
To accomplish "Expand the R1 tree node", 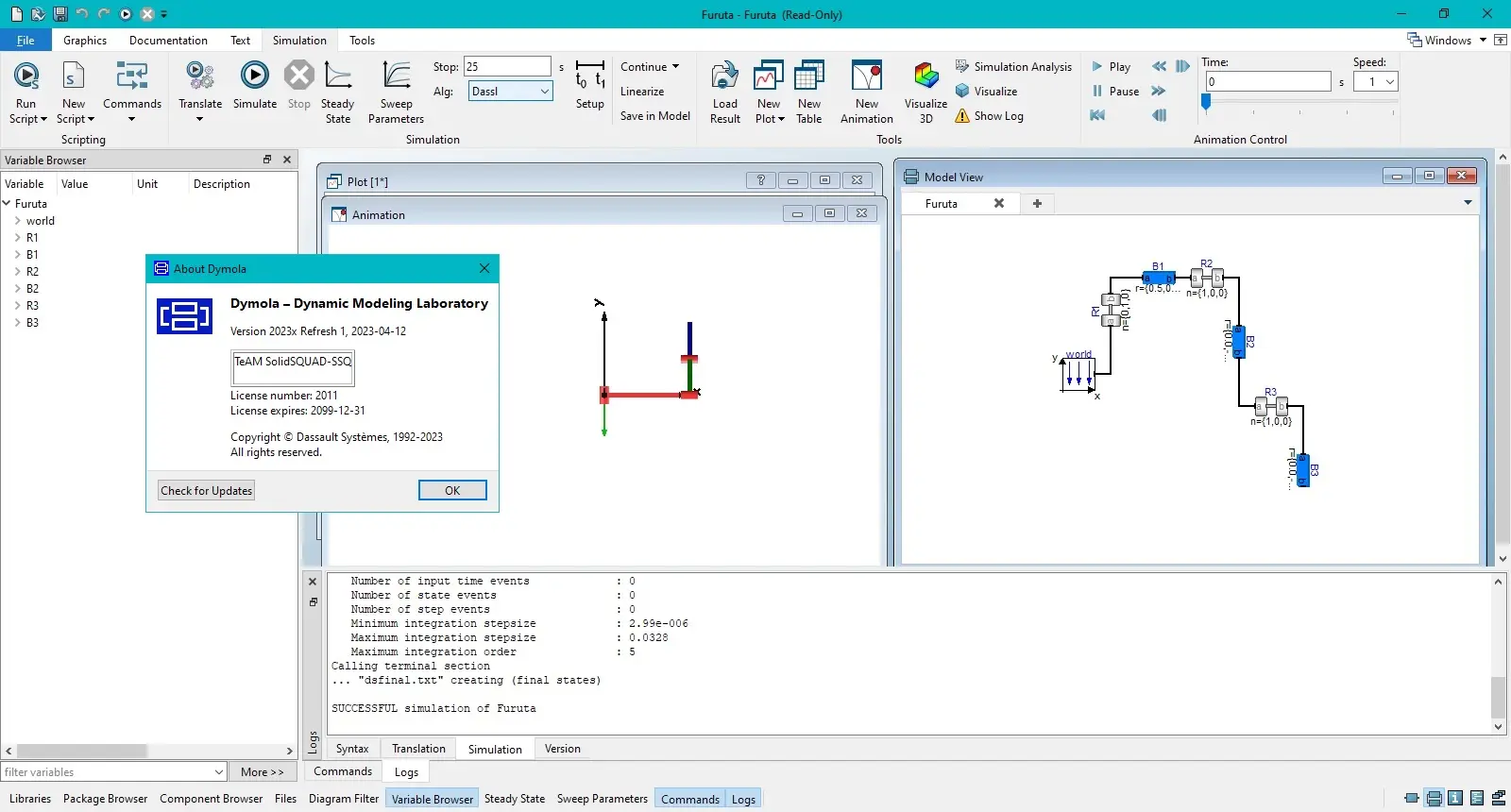I will [x=18, y=238].
